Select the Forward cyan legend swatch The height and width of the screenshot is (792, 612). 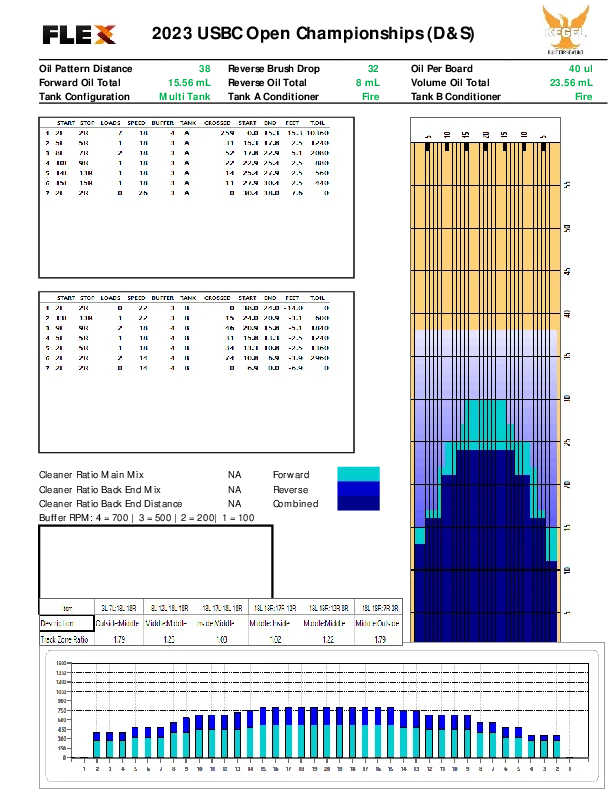point(358,474)
